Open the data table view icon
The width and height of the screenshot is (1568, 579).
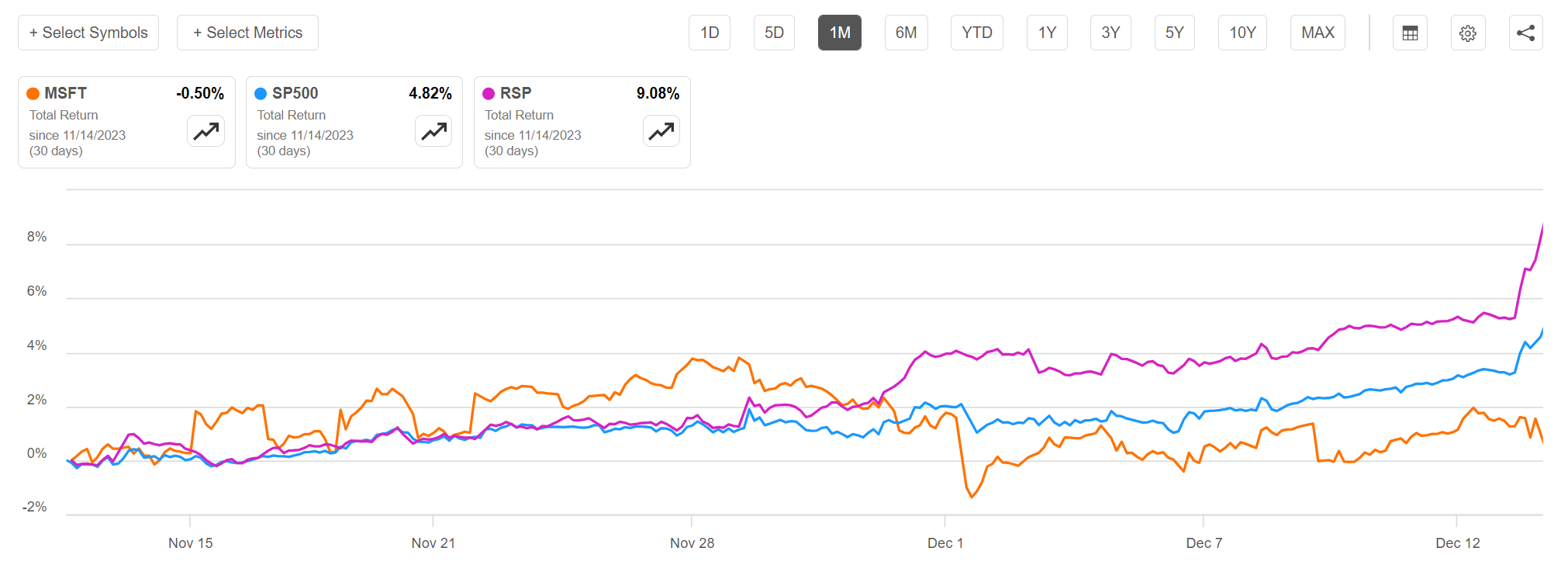1410,33
